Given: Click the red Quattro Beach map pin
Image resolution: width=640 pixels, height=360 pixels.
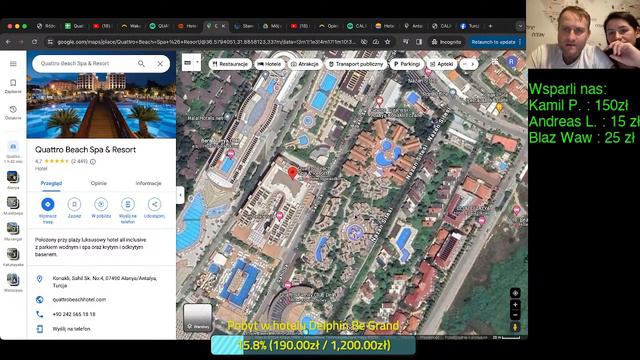Looking at the screenshot, I should click(x=292, y=173).
